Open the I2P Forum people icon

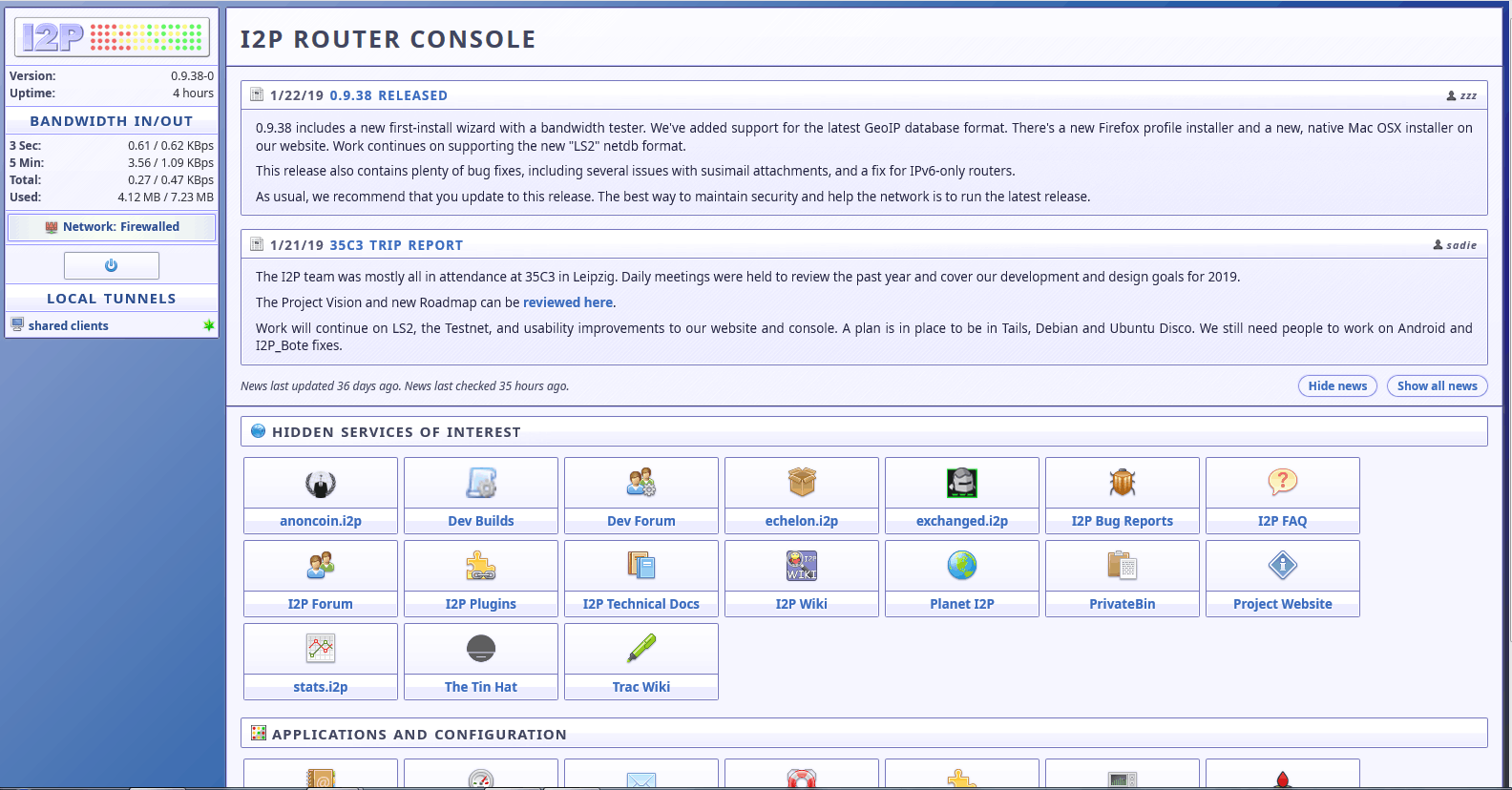pyautogui.click(x=321, y=566)
